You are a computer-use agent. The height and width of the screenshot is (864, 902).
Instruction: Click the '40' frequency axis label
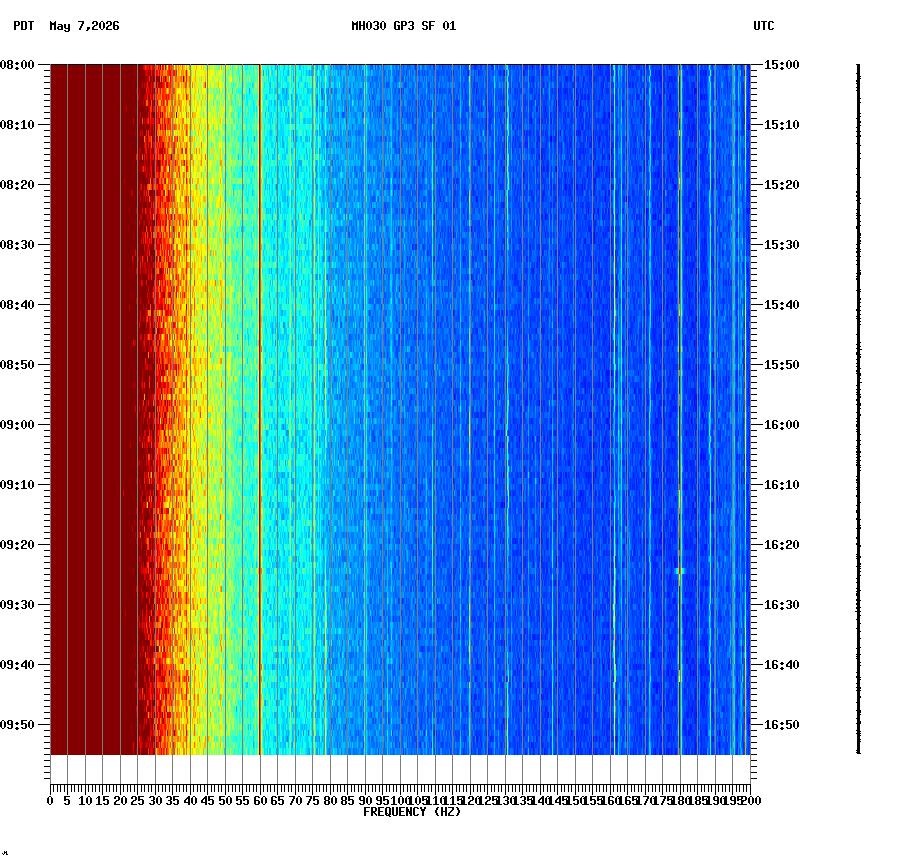click(x=190, y=801)
